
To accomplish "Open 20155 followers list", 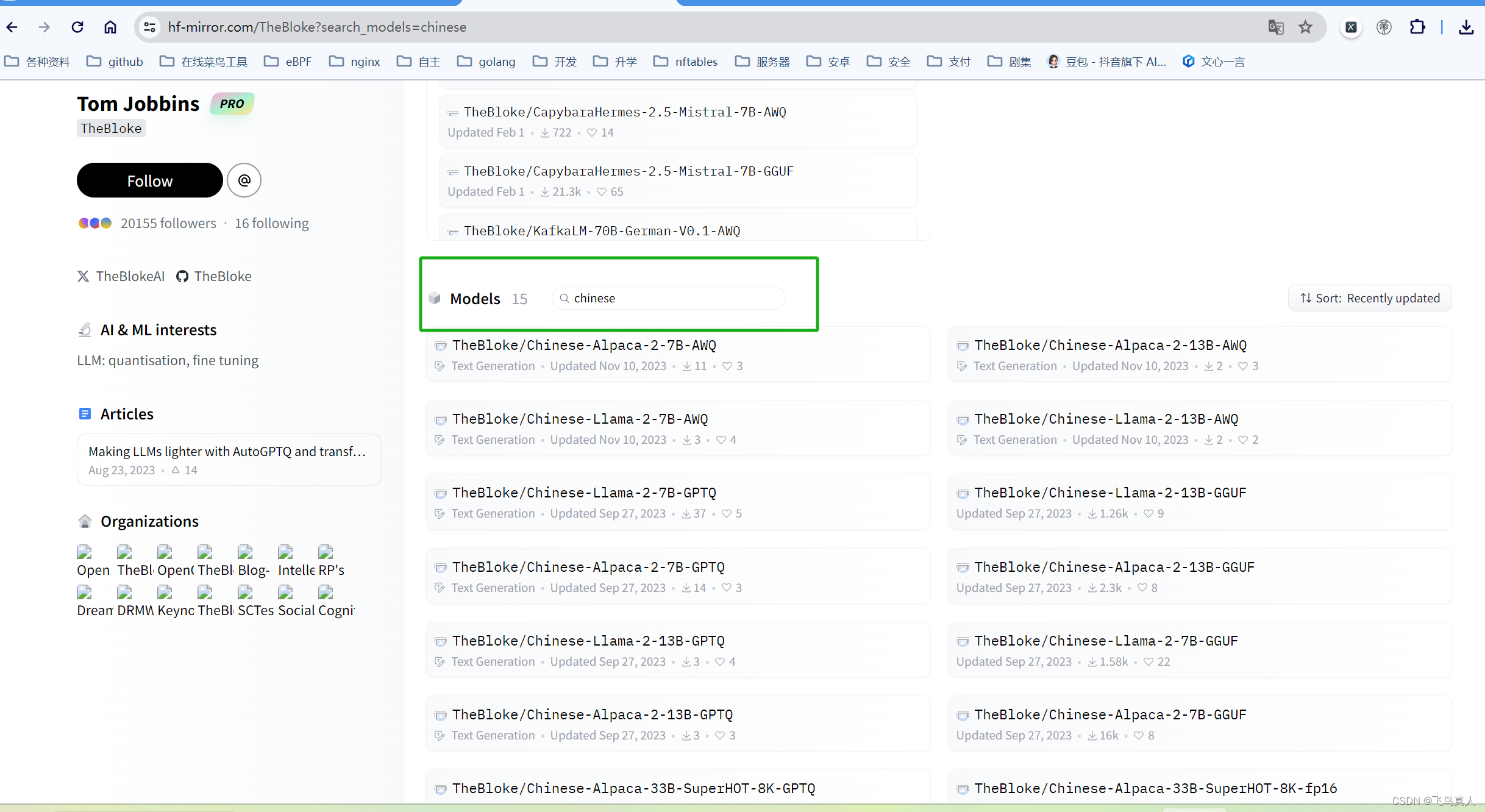I will click(168, 223).
